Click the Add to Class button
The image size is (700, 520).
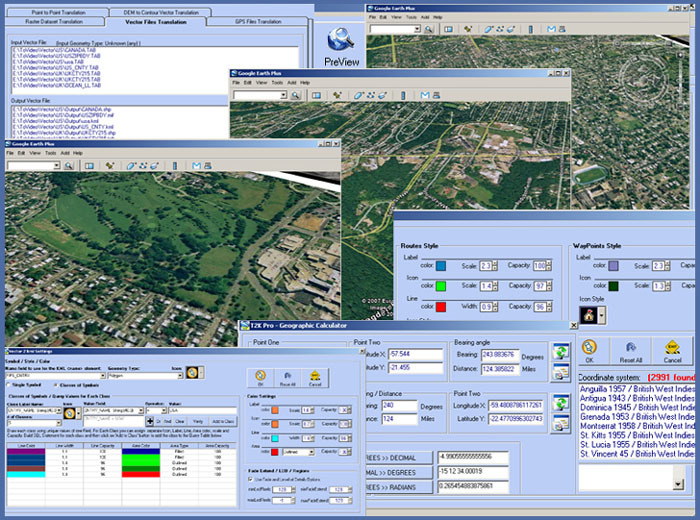223,421
